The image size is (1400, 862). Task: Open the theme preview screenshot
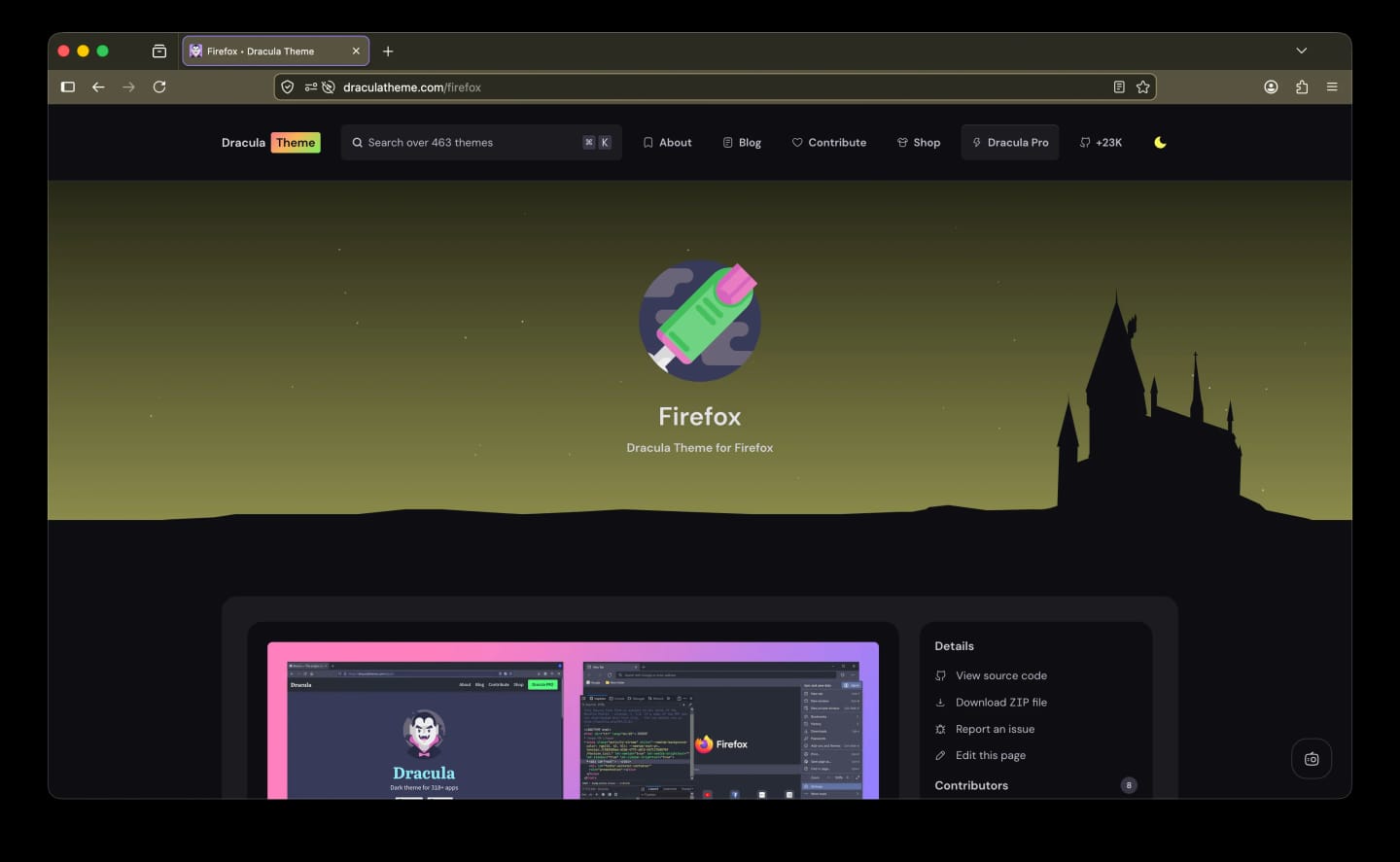click(x=574, y=720)
